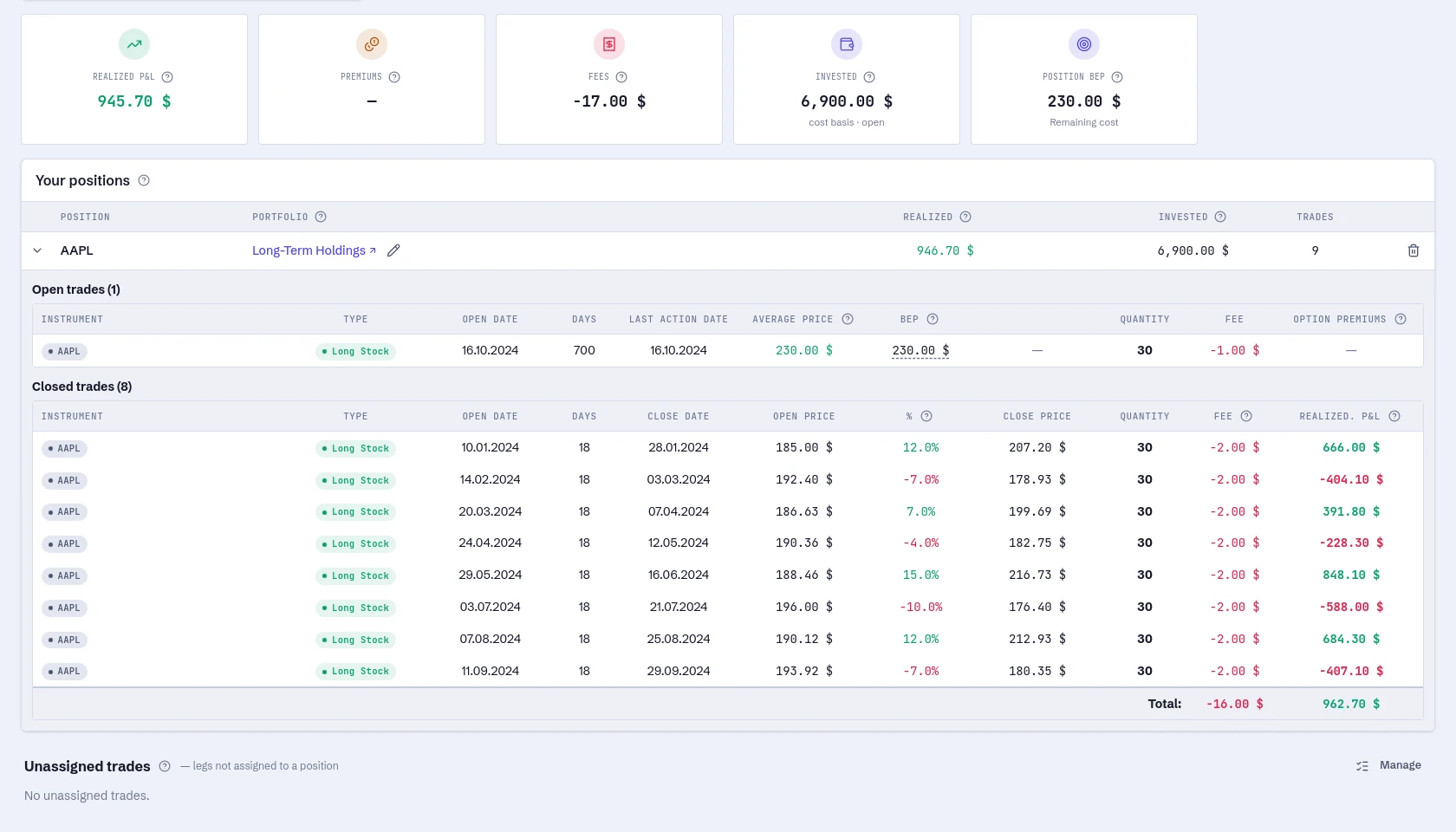This screenshot has height=832, width=1456.
Task: Click the 945.70 $ realized P&L summary value
Action: tap(134, 101)
